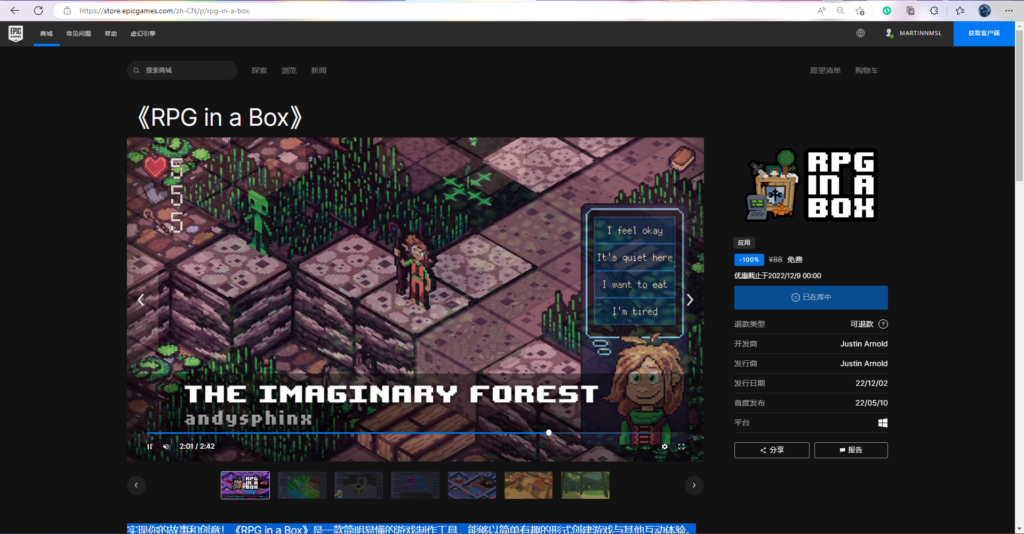Go to the 新闻 news tab

pyautogui.click(x=319, y=71)
